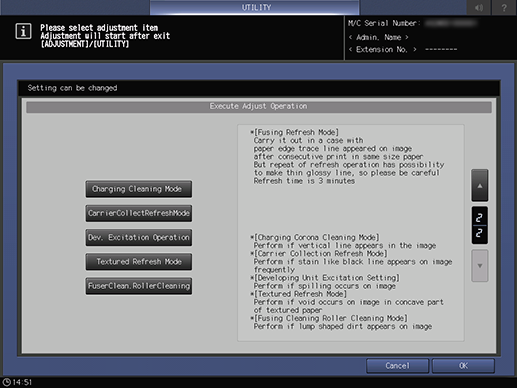Click 'Refresh time is 3 minutes' text
Image resolution: width=517 pixels, height=388 pixels.
point(304,181)
